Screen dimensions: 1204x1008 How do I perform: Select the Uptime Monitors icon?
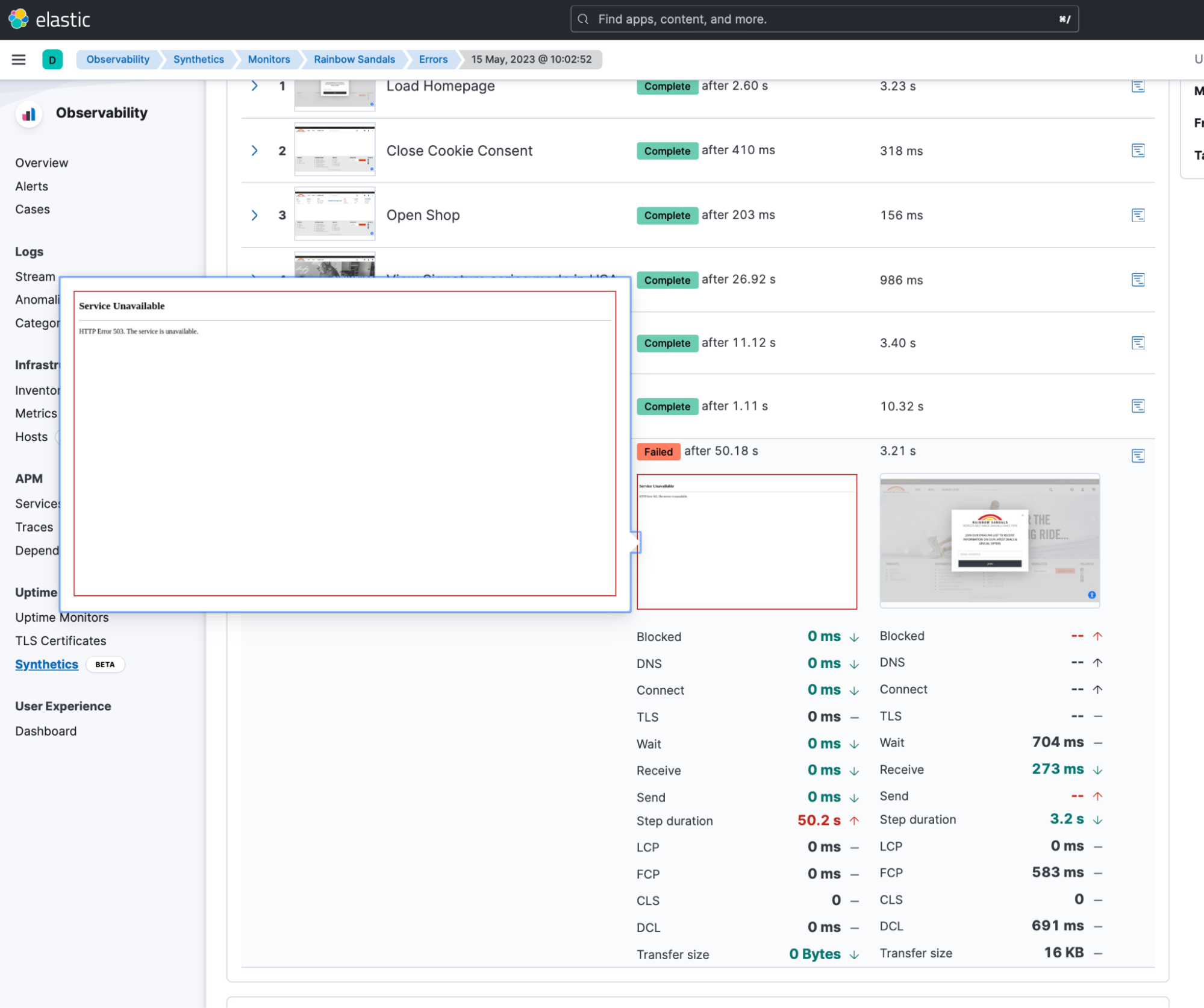[61, 617]
